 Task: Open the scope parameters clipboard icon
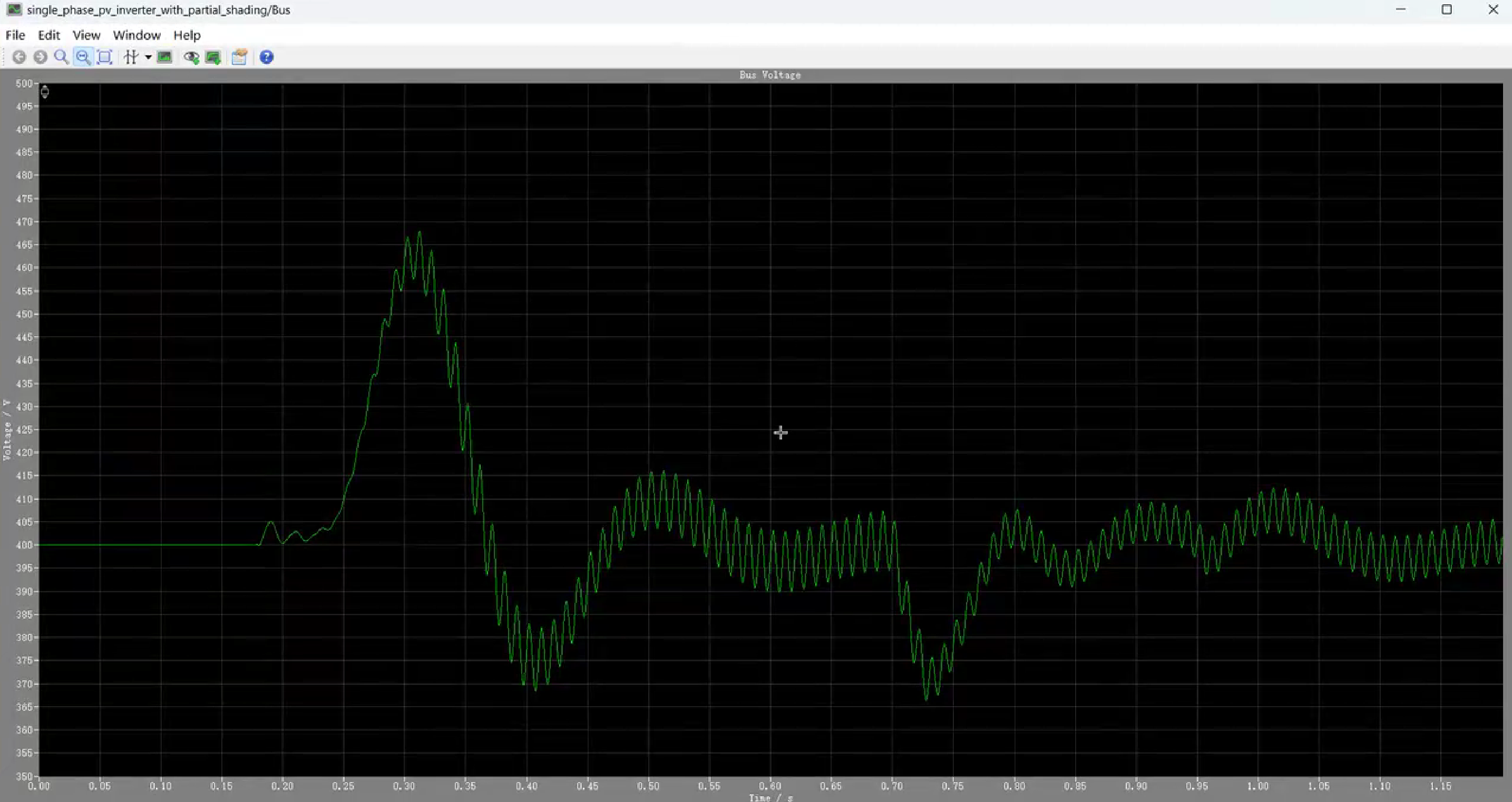(x=239, y=57)
